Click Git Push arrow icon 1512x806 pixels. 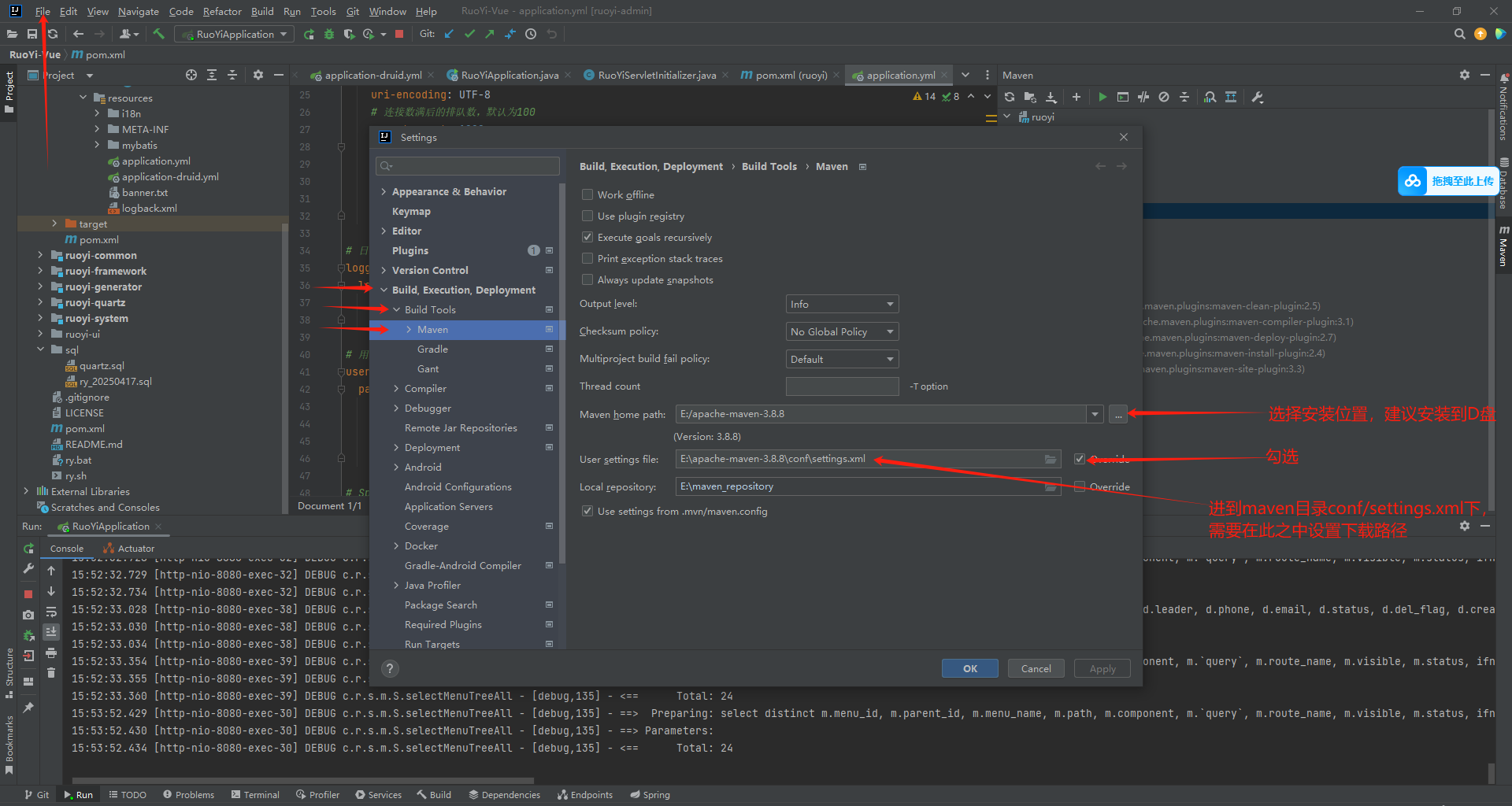coord(490,34)
